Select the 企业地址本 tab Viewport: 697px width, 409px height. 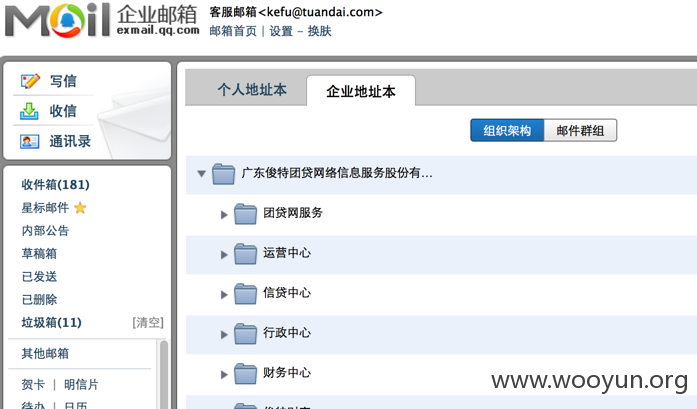point(361,91)
